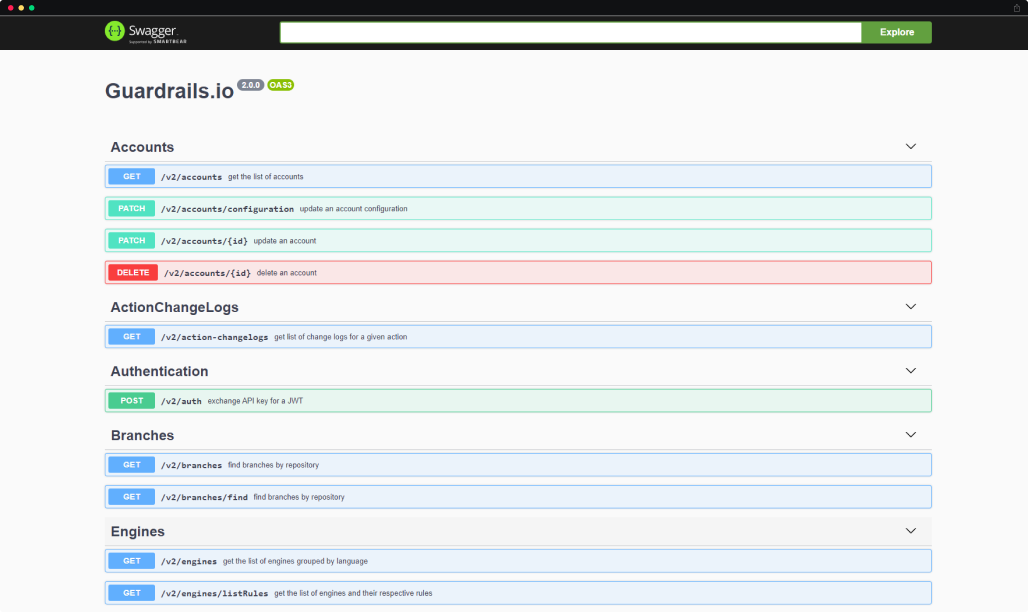Collapse the Accounts section chevron
1028x612 pixels.
(x=911, y=146)
